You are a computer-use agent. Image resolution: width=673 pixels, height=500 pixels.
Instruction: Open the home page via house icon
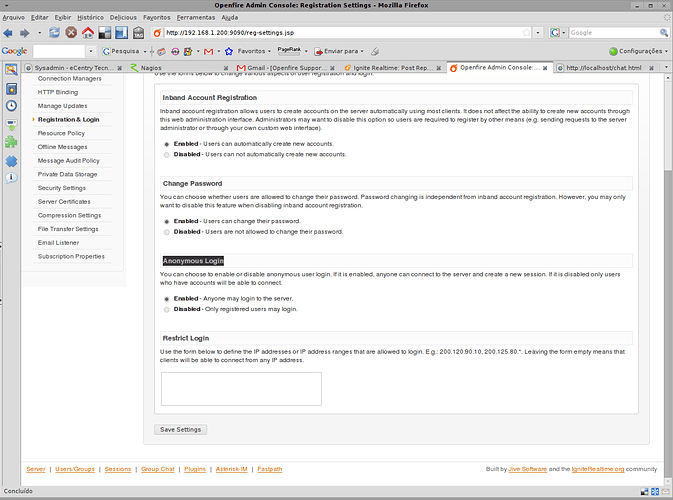click(x=88, y=33)
